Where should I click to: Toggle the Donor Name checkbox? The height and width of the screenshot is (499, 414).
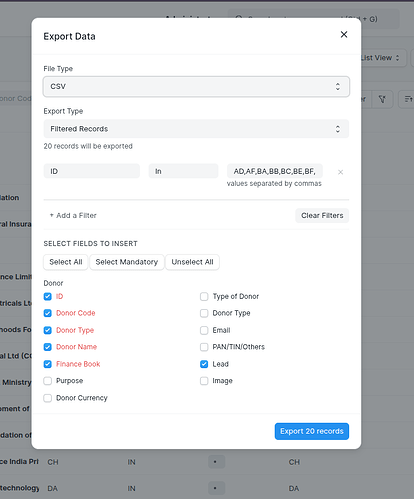coord(48,347)
